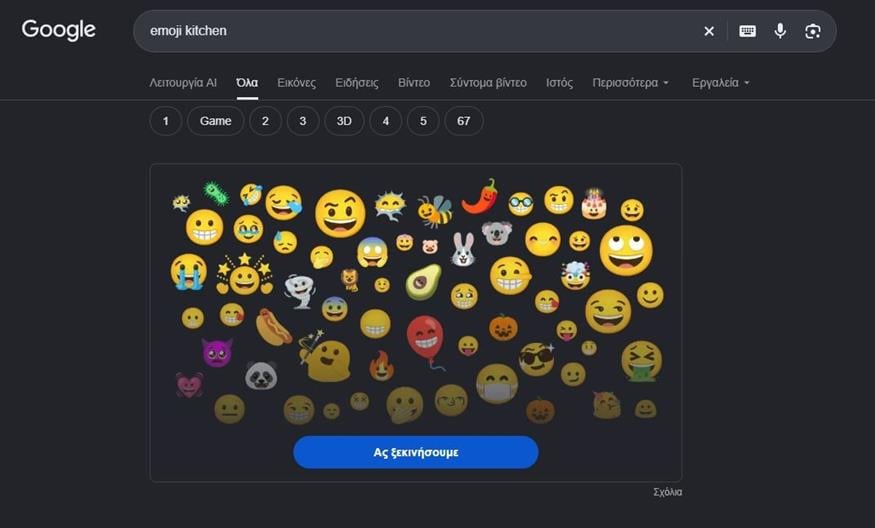Click the green microbe emoji
Viewport: 875px width, 528px height.
click(x=216, y=193)
